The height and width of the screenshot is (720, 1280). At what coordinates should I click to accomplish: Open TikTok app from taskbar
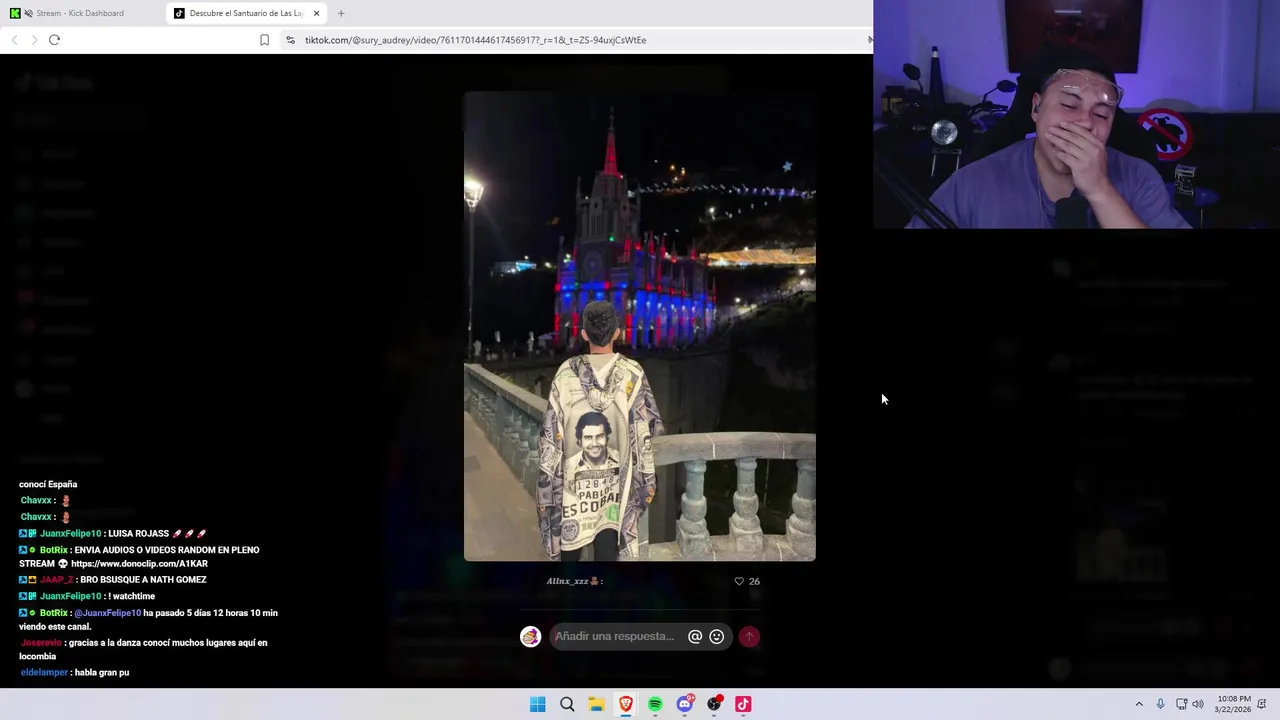[743, 704]
